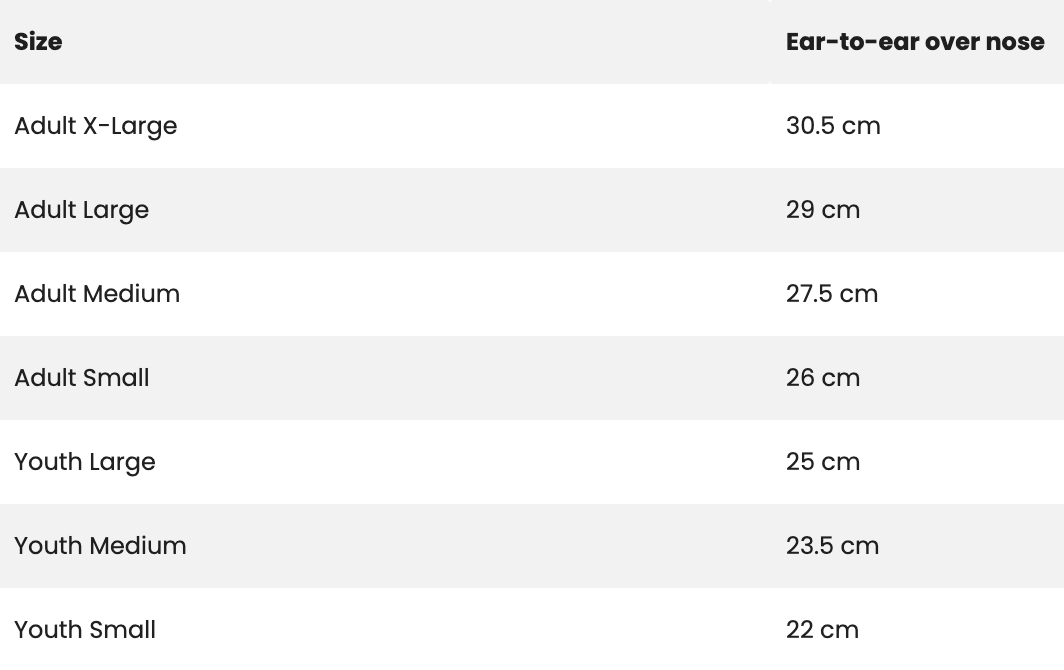
Task: Click the Youth Small size cell
Action: [x=85, y=630]
